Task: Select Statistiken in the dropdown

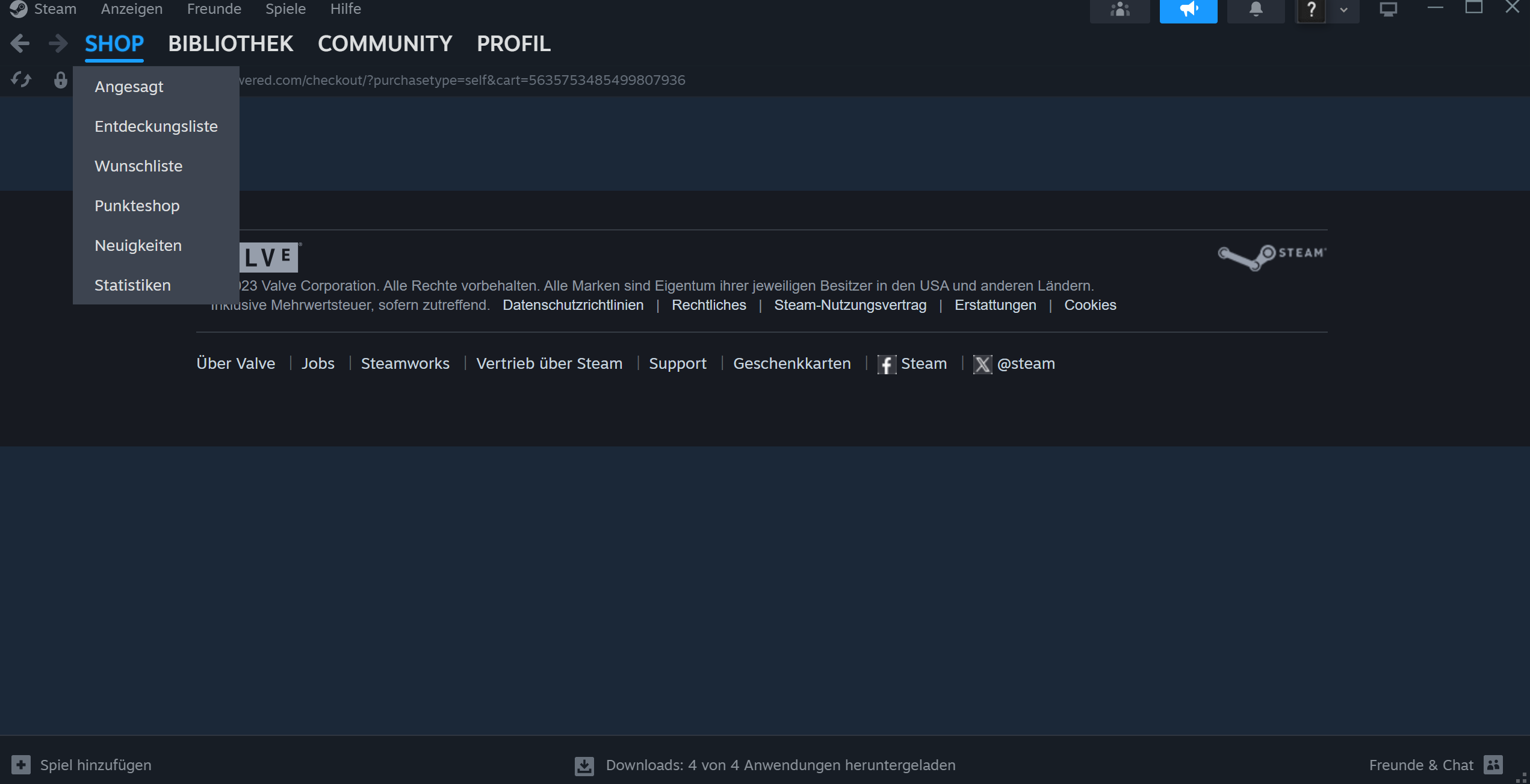Action: click(132, 285)
